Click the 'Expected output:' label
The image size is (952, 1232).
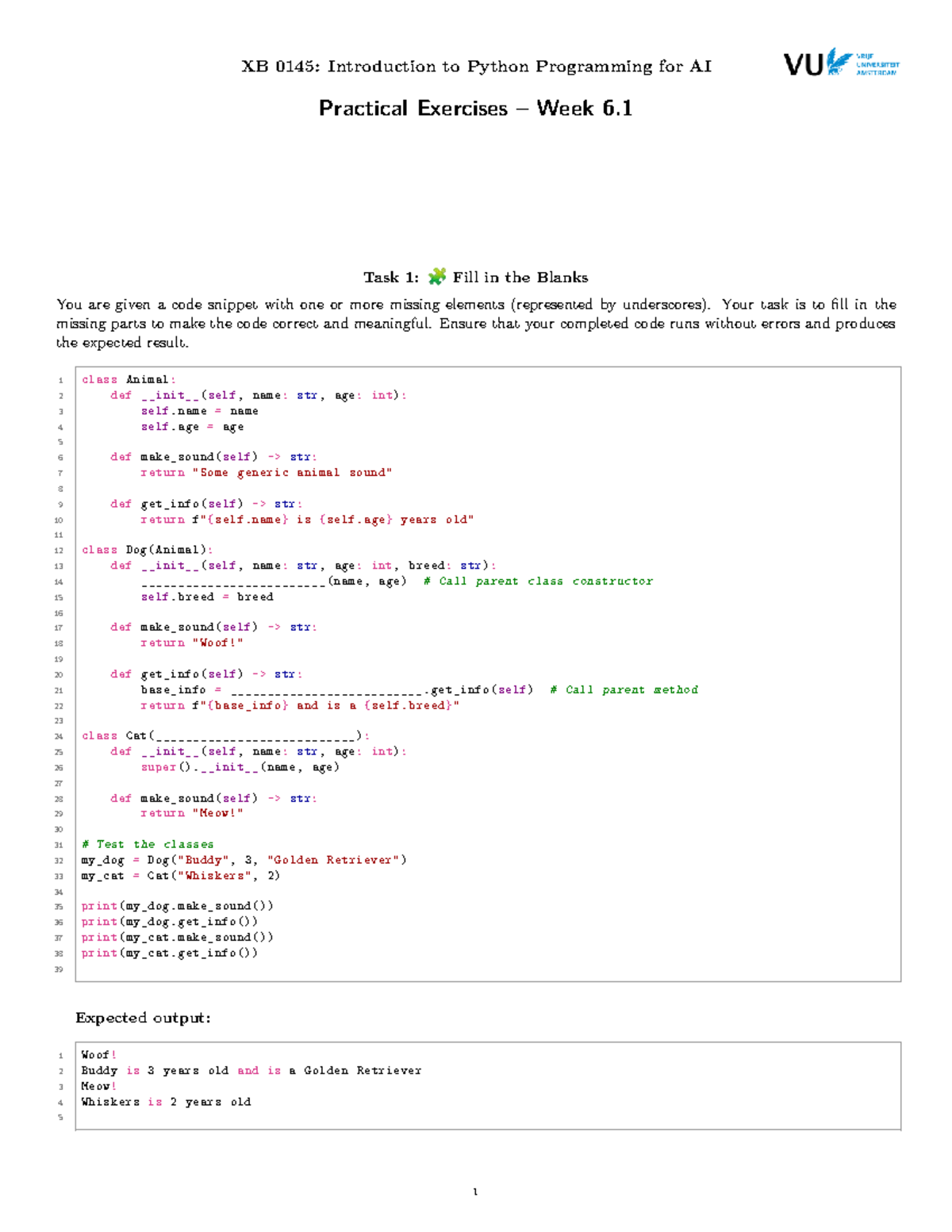[144, 1018]
